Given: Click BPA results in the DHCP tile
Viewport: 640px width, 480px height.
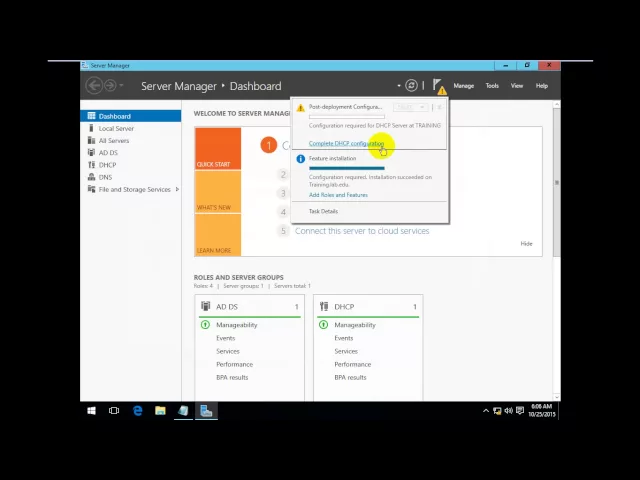Looking at the screenshot, I should click(350, 378).
